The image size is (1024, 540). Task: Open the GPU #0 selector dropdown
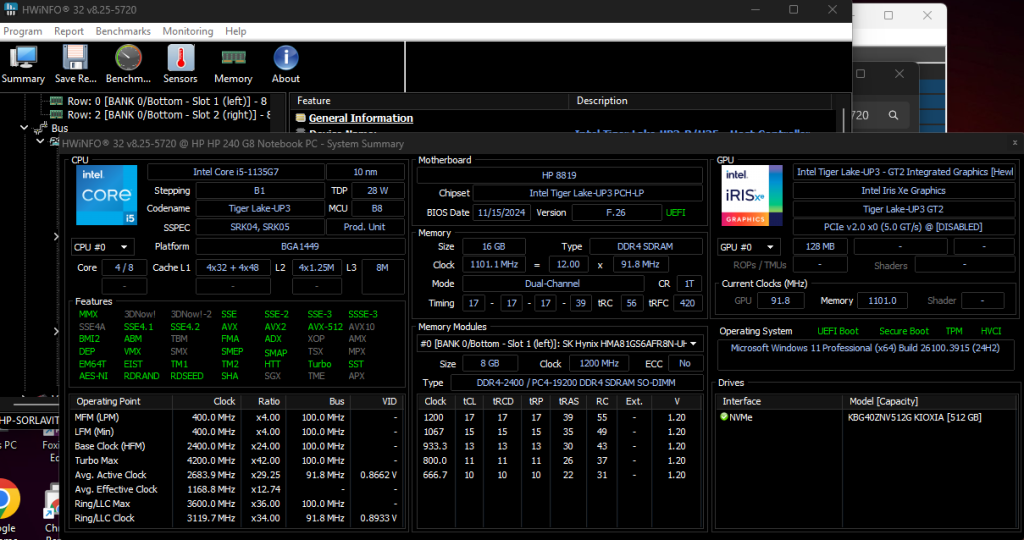pos(749,247)
